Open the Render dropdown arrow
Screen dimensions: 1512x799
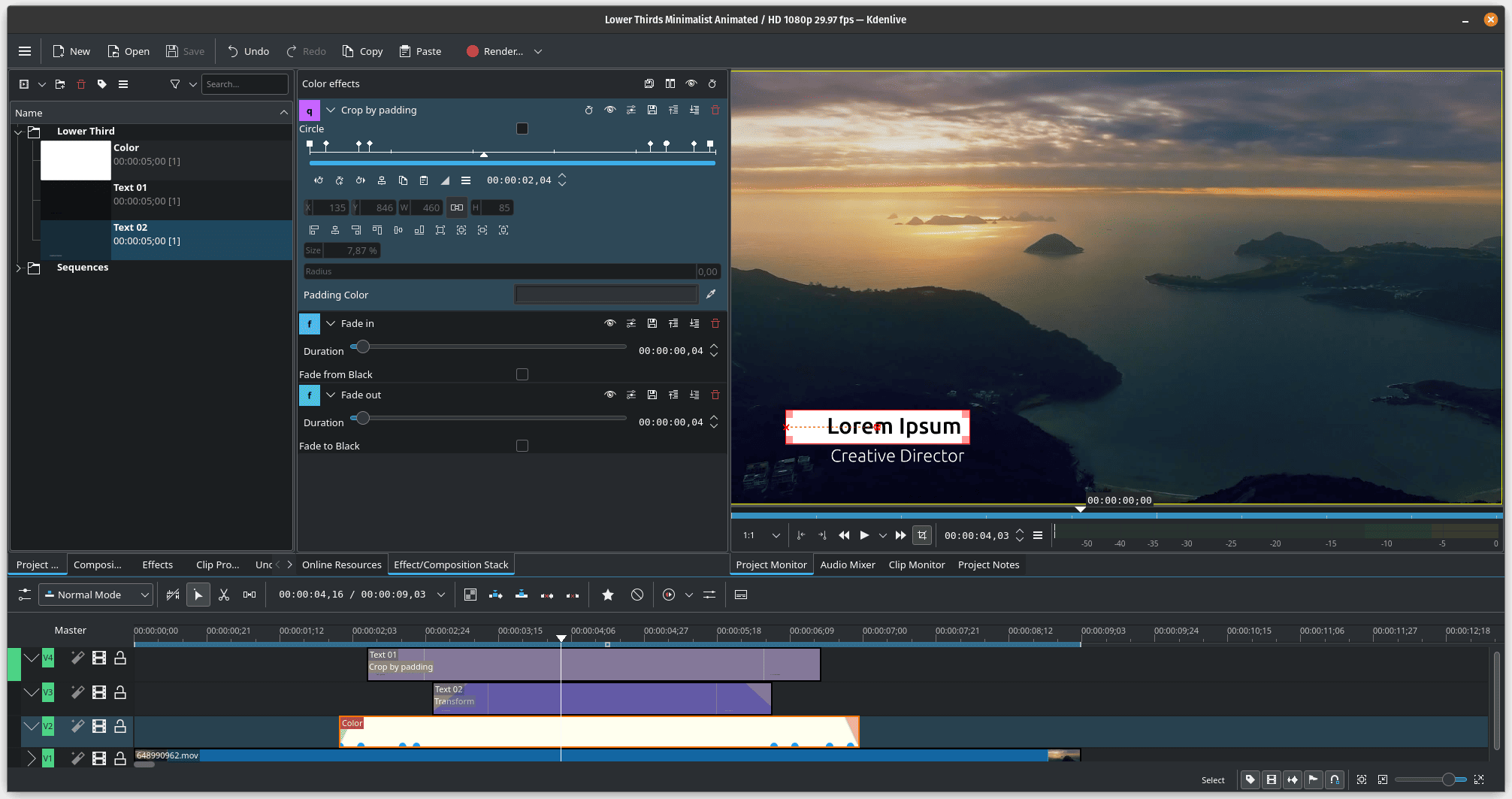pyautogui.click(x=538, y=51)
